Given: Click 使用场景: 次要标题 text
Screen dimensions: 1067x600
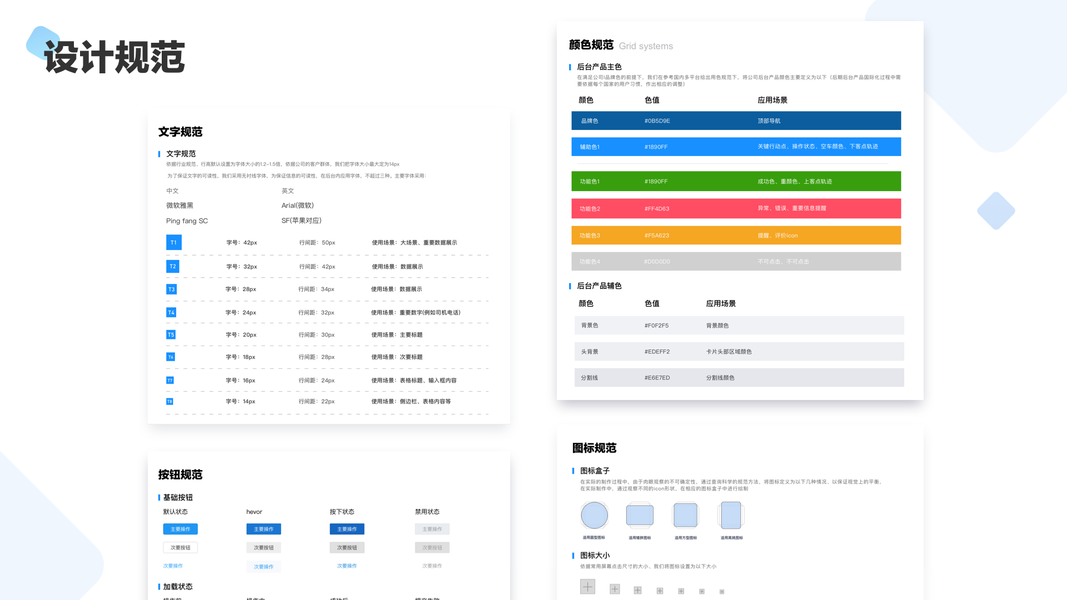Looking at the screenshot, I should point(397,356).
